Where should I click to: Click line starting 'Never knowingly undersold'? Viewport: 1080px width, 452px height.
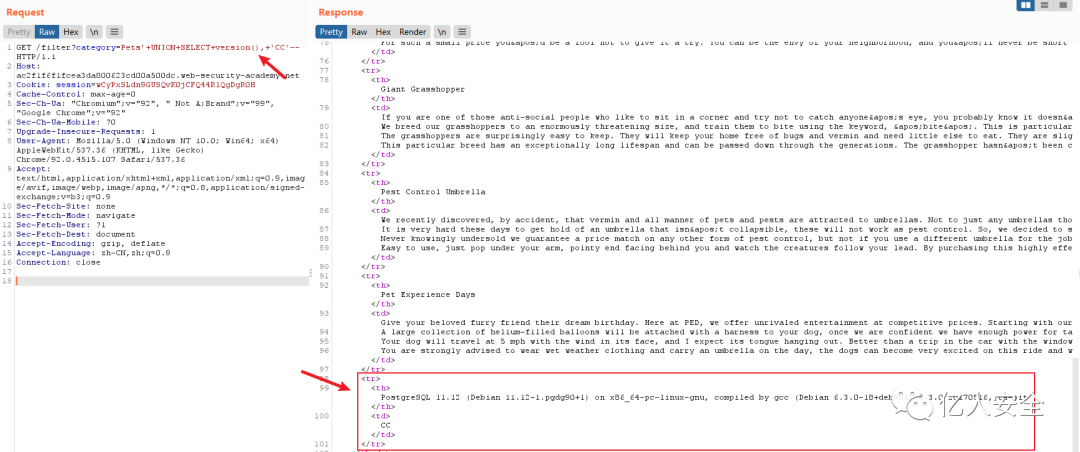click(727, 238)
